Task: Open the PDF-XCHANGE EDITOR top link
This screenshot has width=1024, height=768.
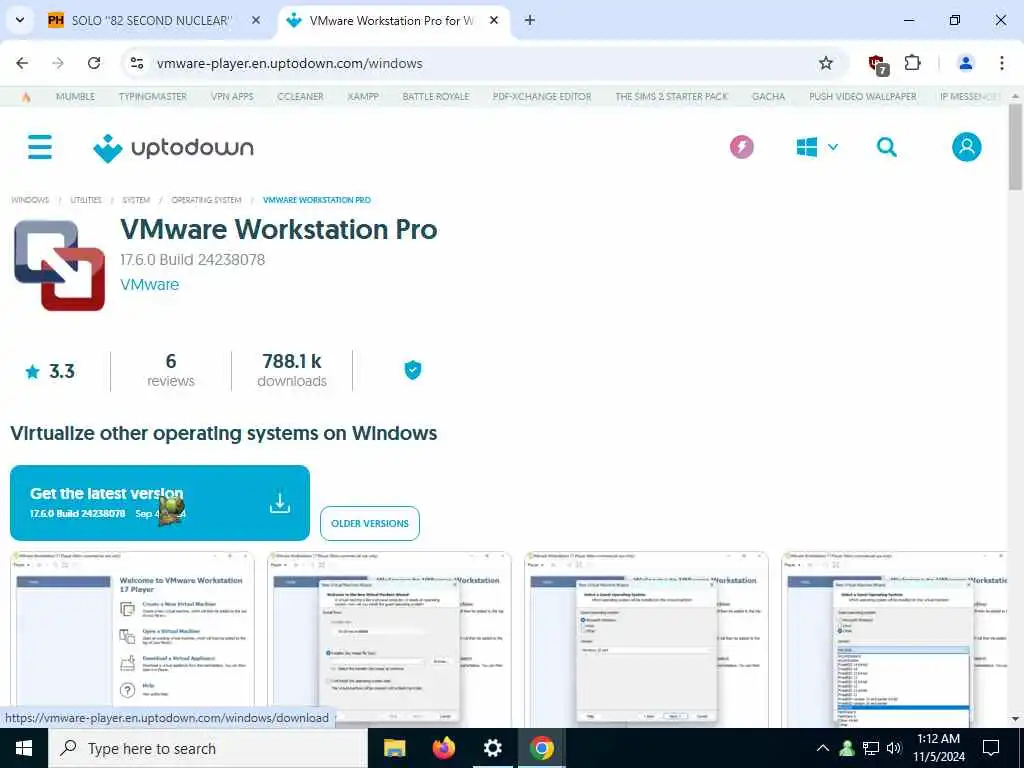Action: [542, 97]
